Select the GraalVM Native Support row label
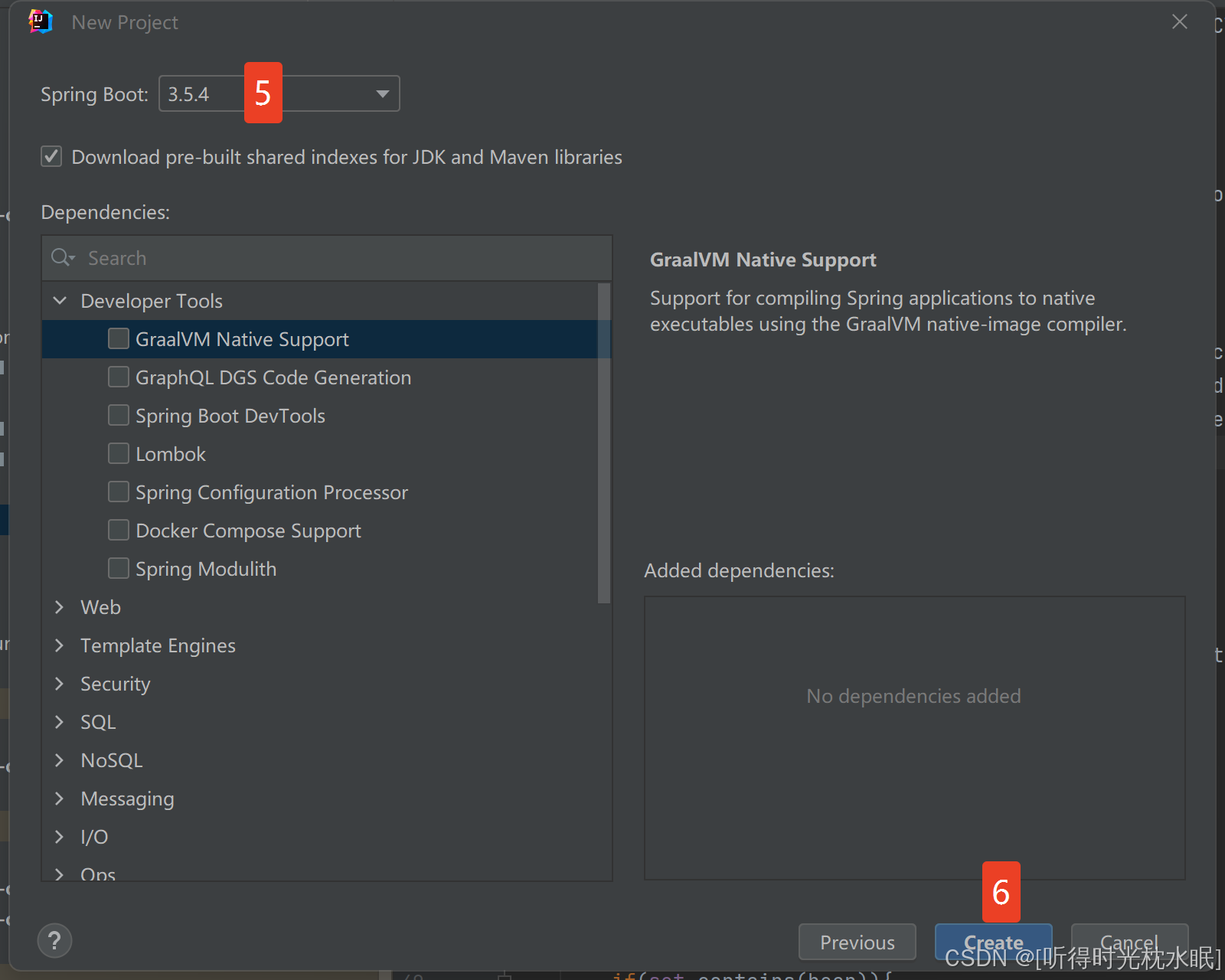1225x980 pixels. (242, 339)
